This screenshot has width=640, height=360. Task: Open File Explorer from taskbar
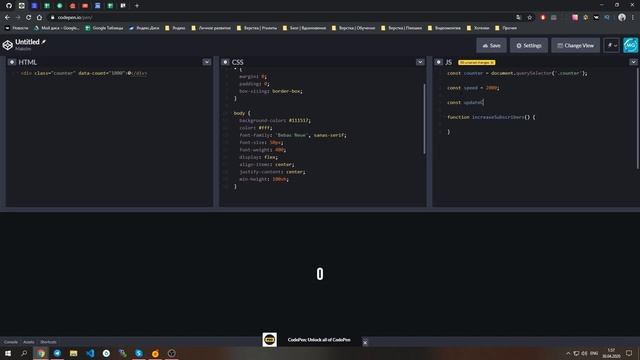coord(73,353)
